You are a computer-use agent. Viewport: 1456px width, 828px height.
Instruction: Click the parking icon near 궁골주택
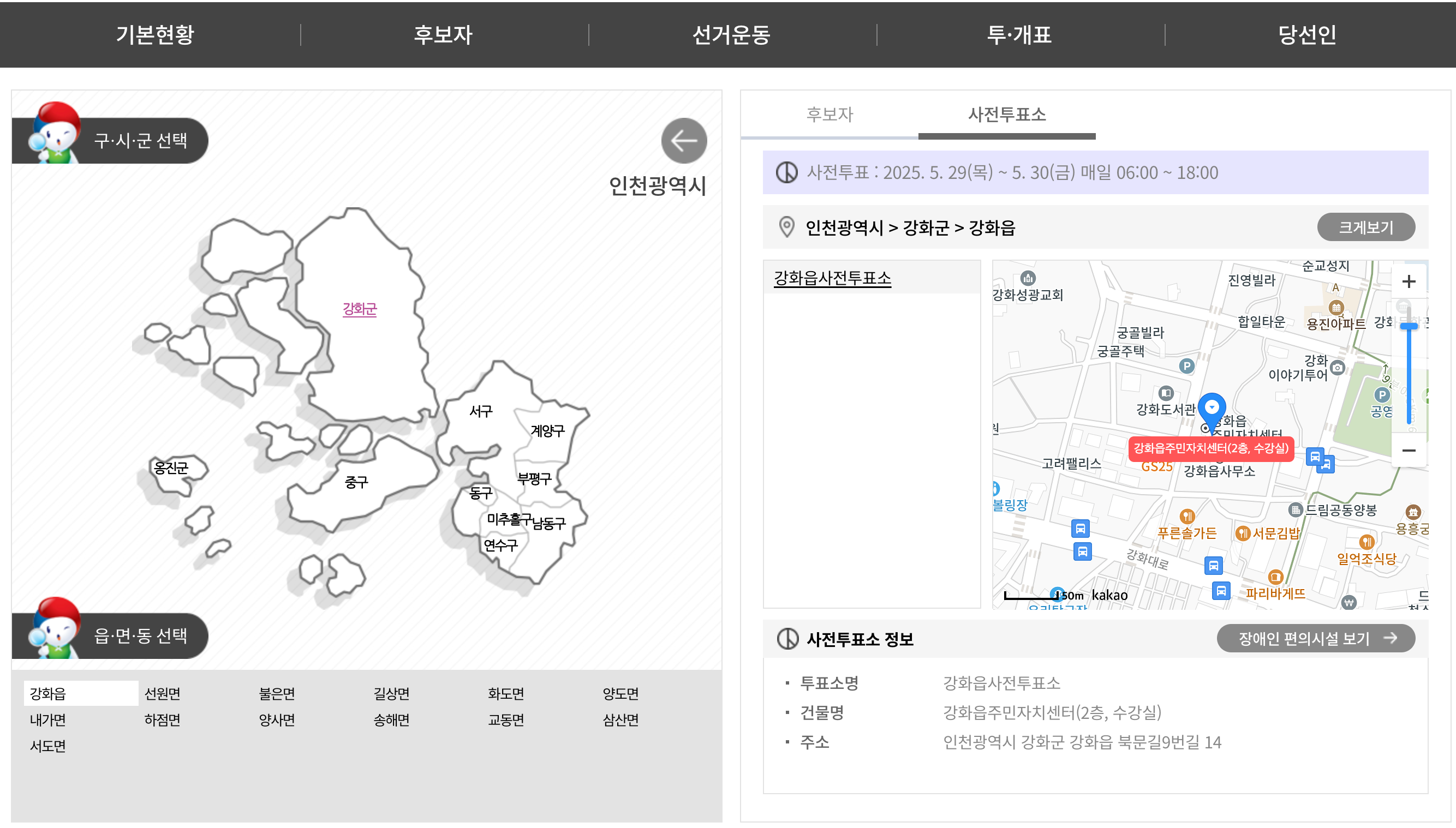1186,365
